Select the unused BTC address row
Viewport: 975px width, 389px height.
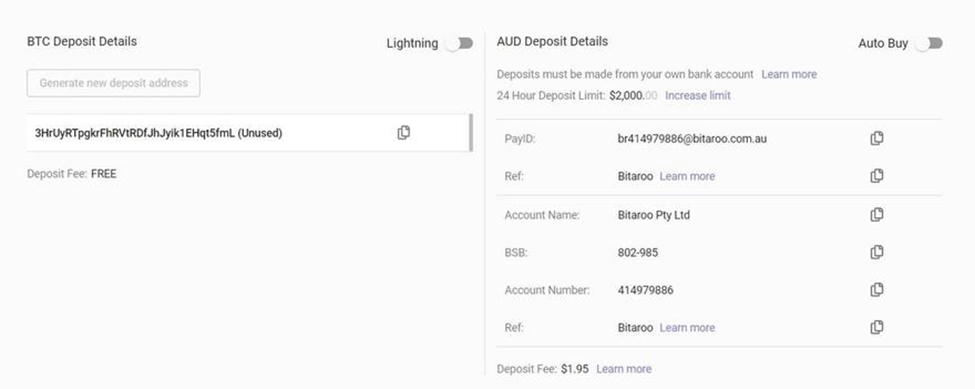[247, 132]
